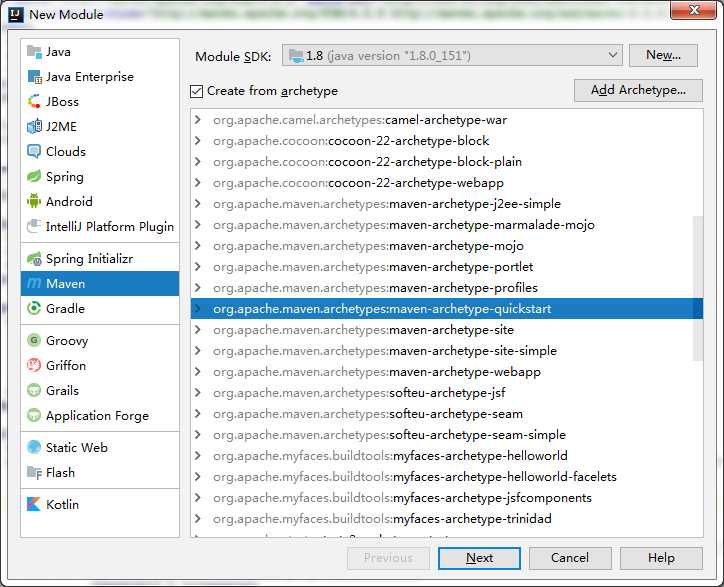Select Java Enterprise module type

[x=90, y=77]
